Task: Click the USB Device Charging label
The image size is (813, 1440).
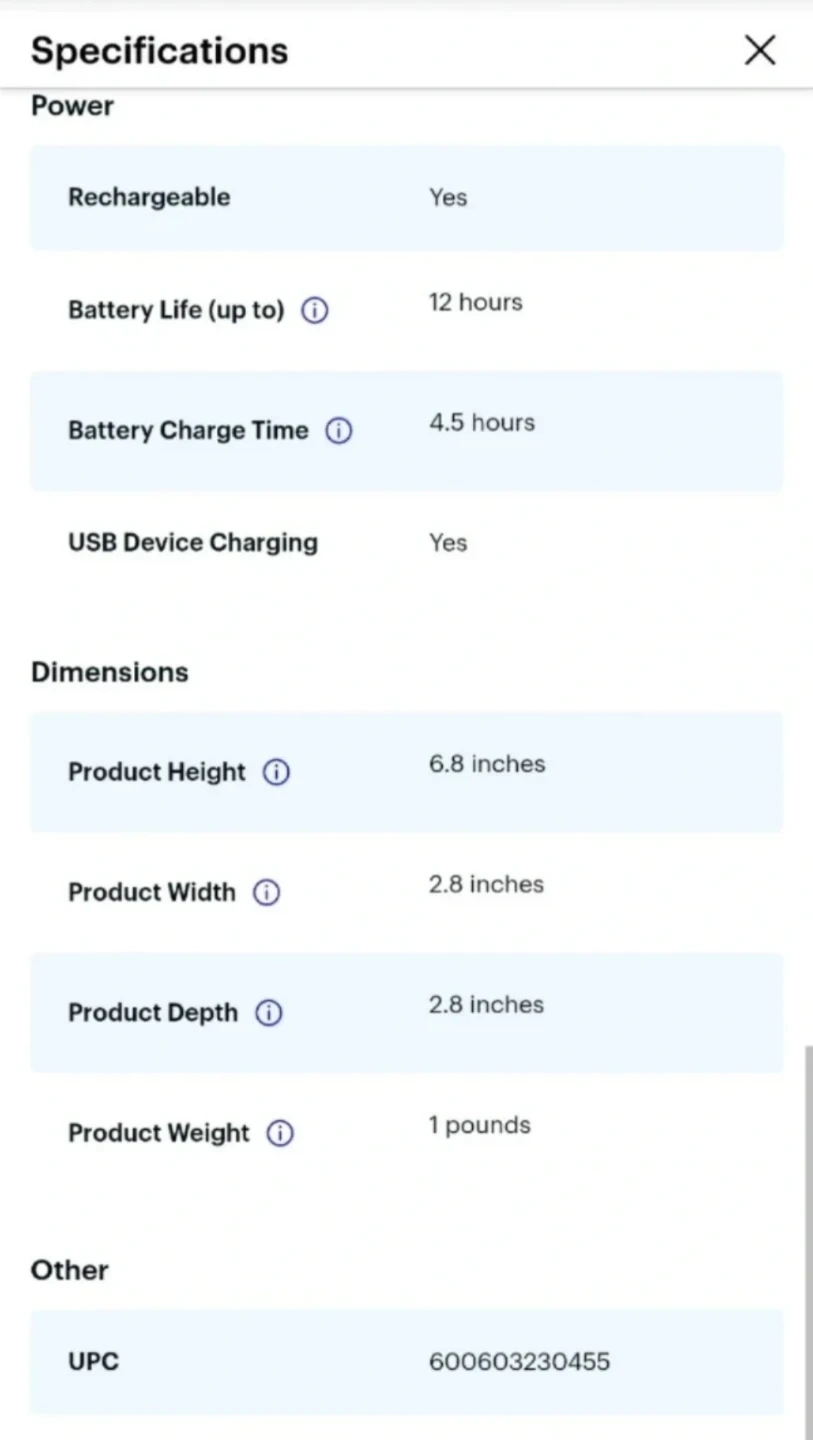Action: [193, 543]
